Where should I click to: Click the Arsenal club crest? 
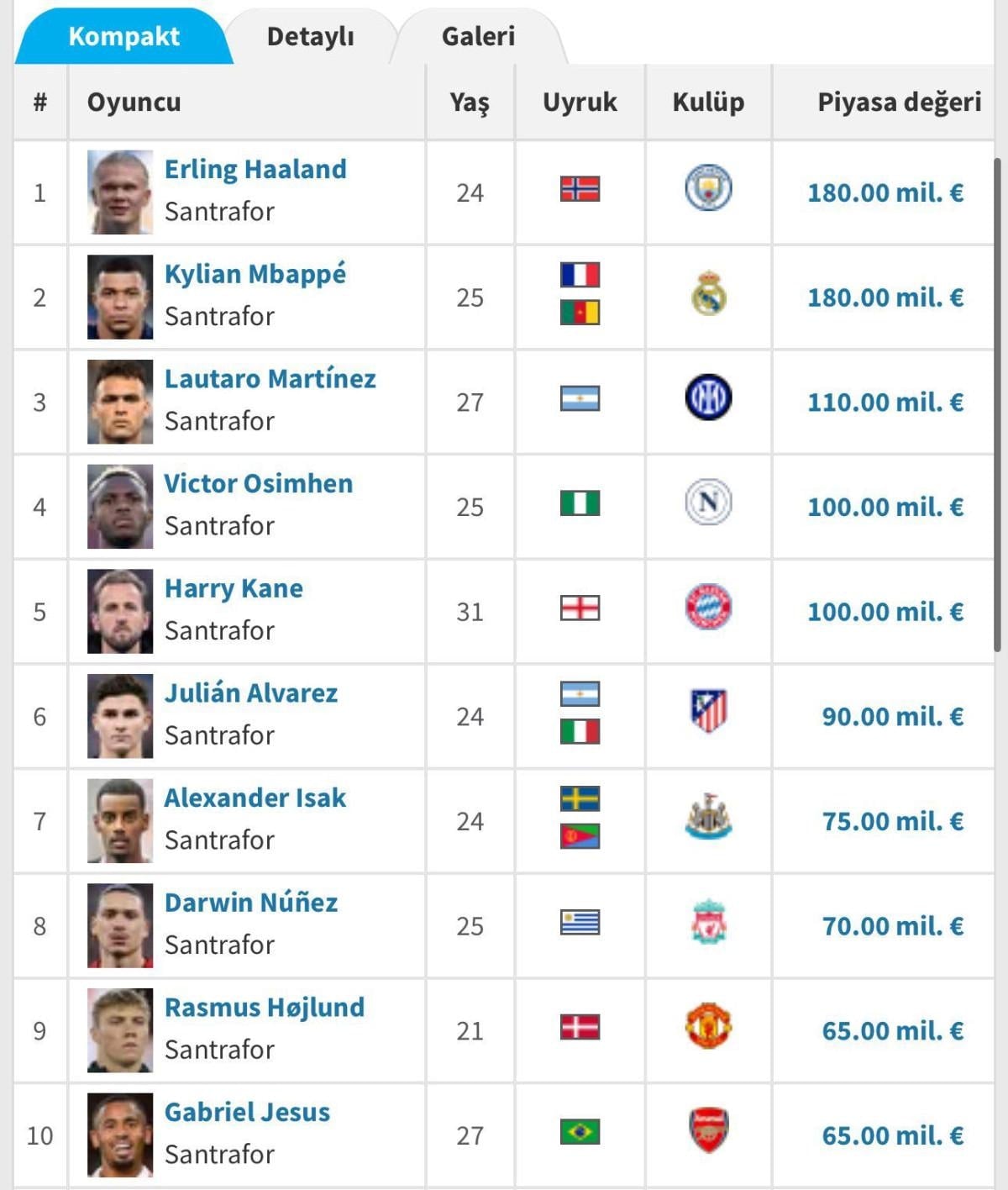coord(708,1131)
